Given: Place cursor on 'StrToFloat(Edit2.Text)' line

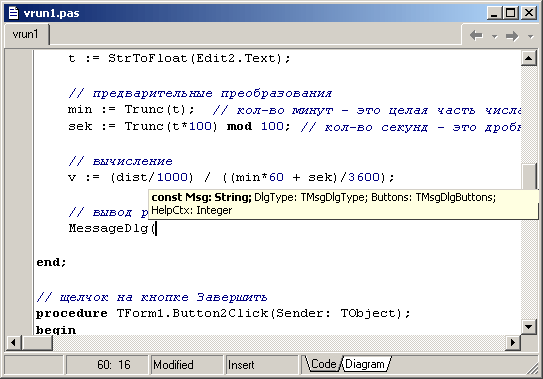Looking at the screenshot, I should 179,58.
